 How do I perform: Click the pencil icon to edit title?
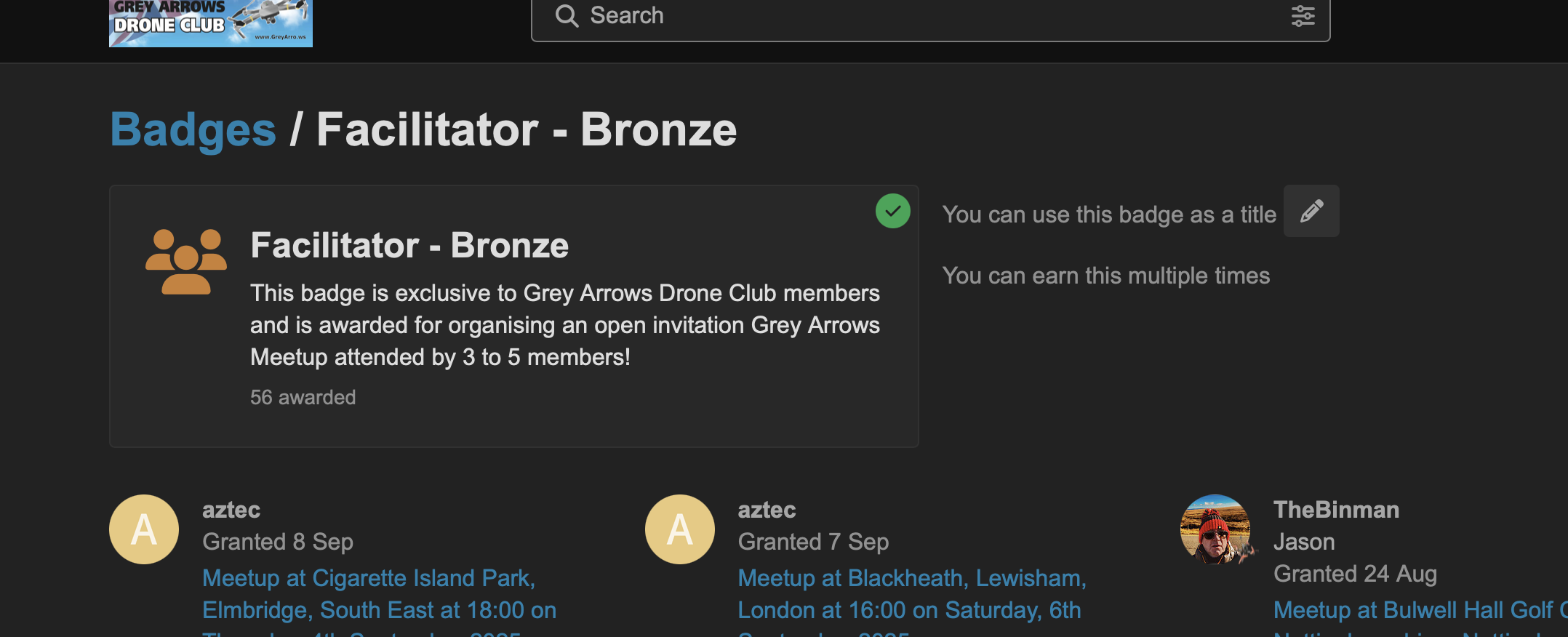[1311, 212]
